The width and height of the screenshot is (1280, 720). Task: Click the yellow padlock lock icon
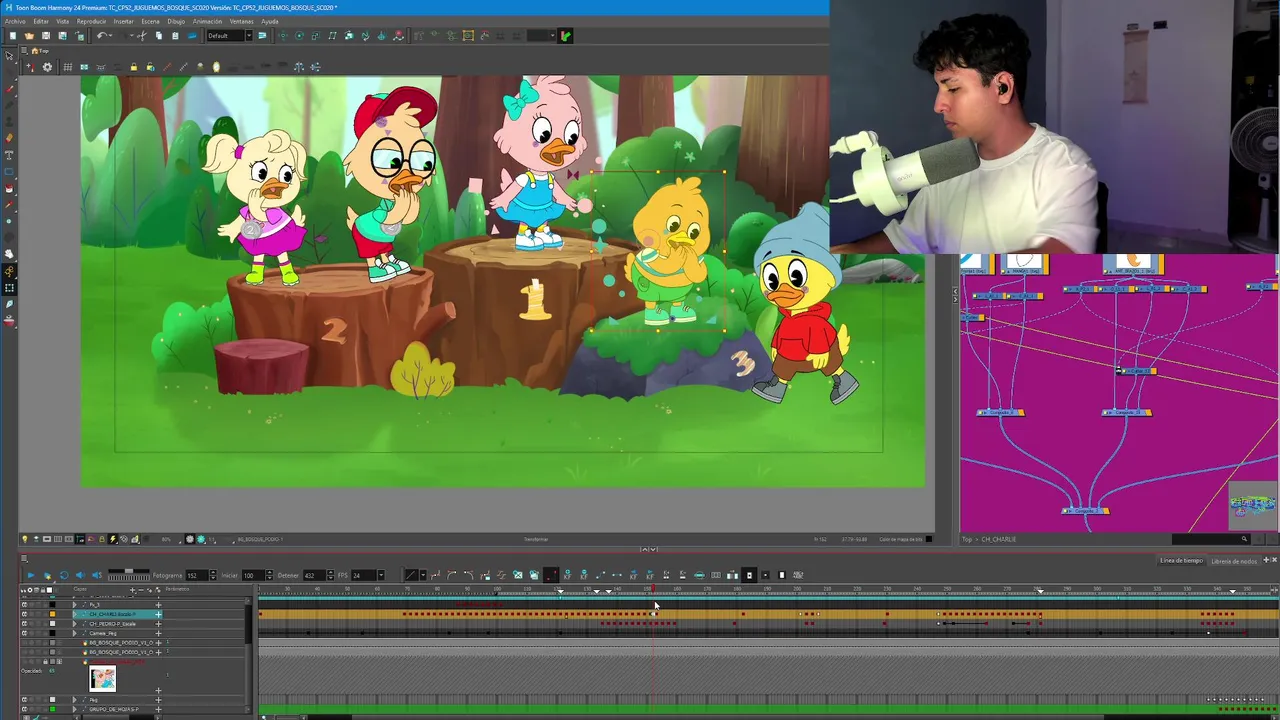134,67
